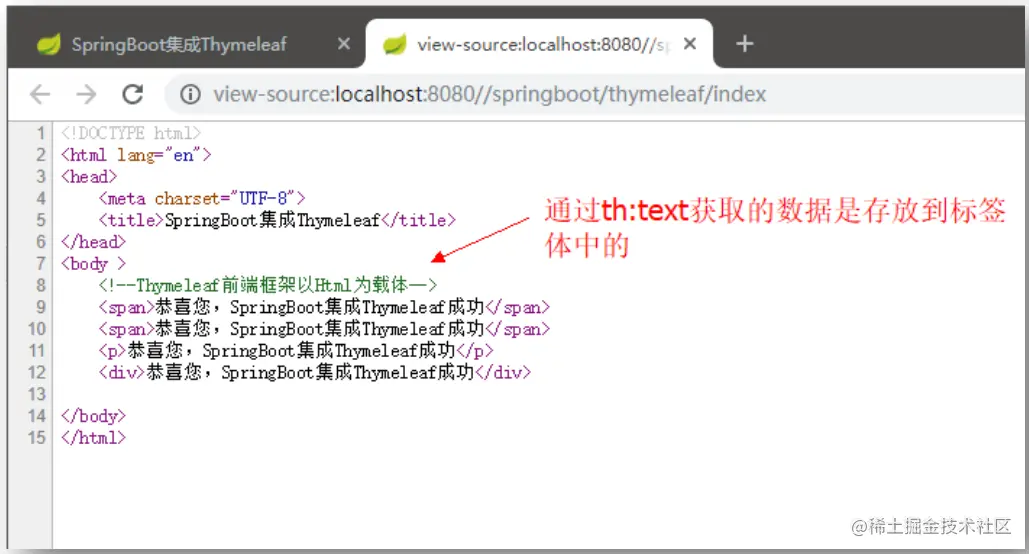Click the <div>恭喜您 line

(x=315, y=372)
